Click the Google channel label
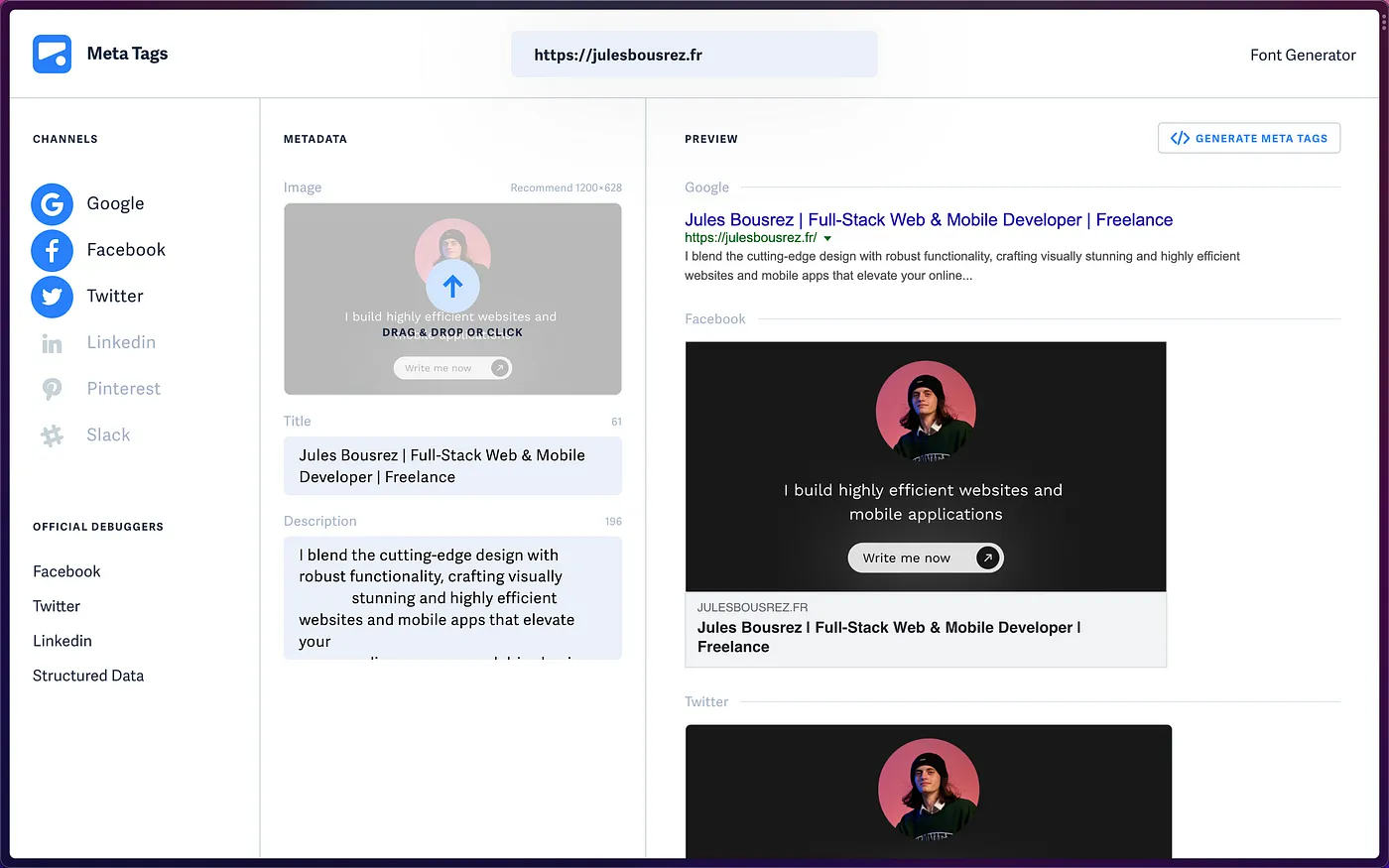 coord(115,203)
